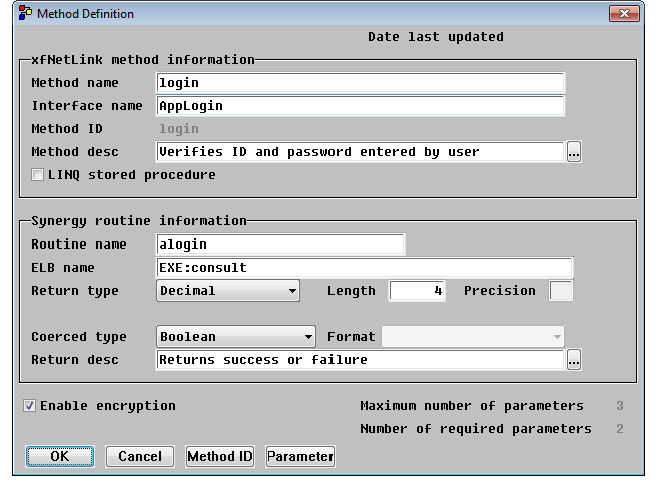
Task: Click in the Method name field
Action: click(x=360, y=83)
